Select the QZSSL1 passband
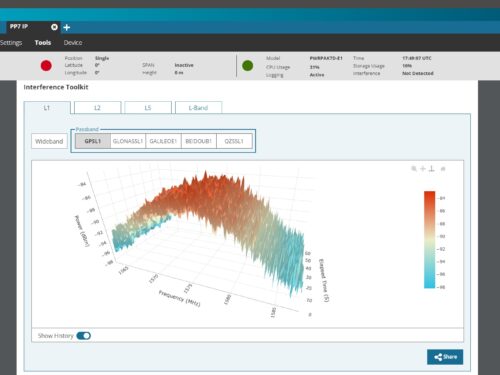This screenshot has height=375, width=500. tap(234, 141)
